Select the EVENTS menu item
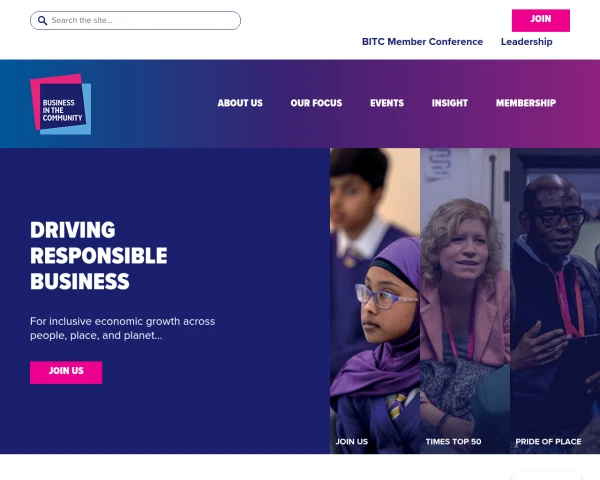This screenshot has width=600, height=480. click(x=387, y=103)
